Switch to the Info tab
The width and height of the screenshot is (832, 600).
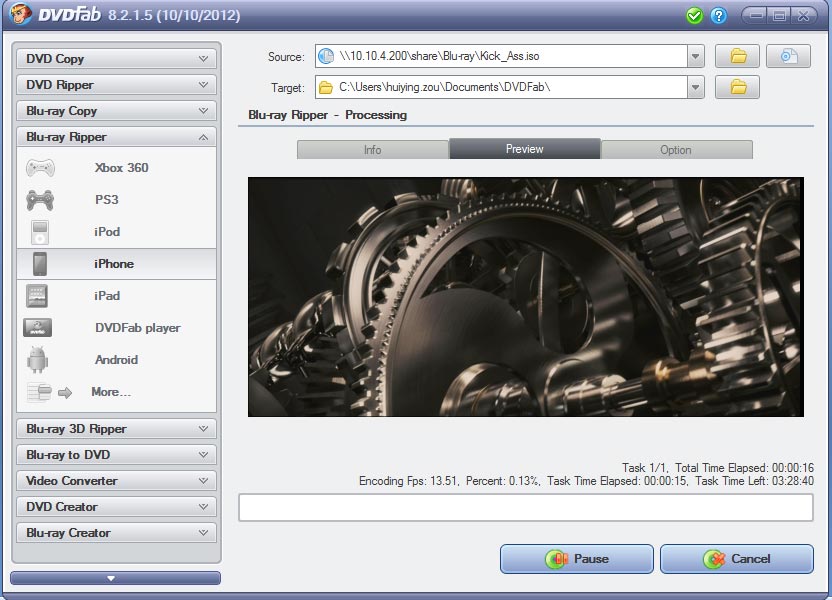(372, 150)
